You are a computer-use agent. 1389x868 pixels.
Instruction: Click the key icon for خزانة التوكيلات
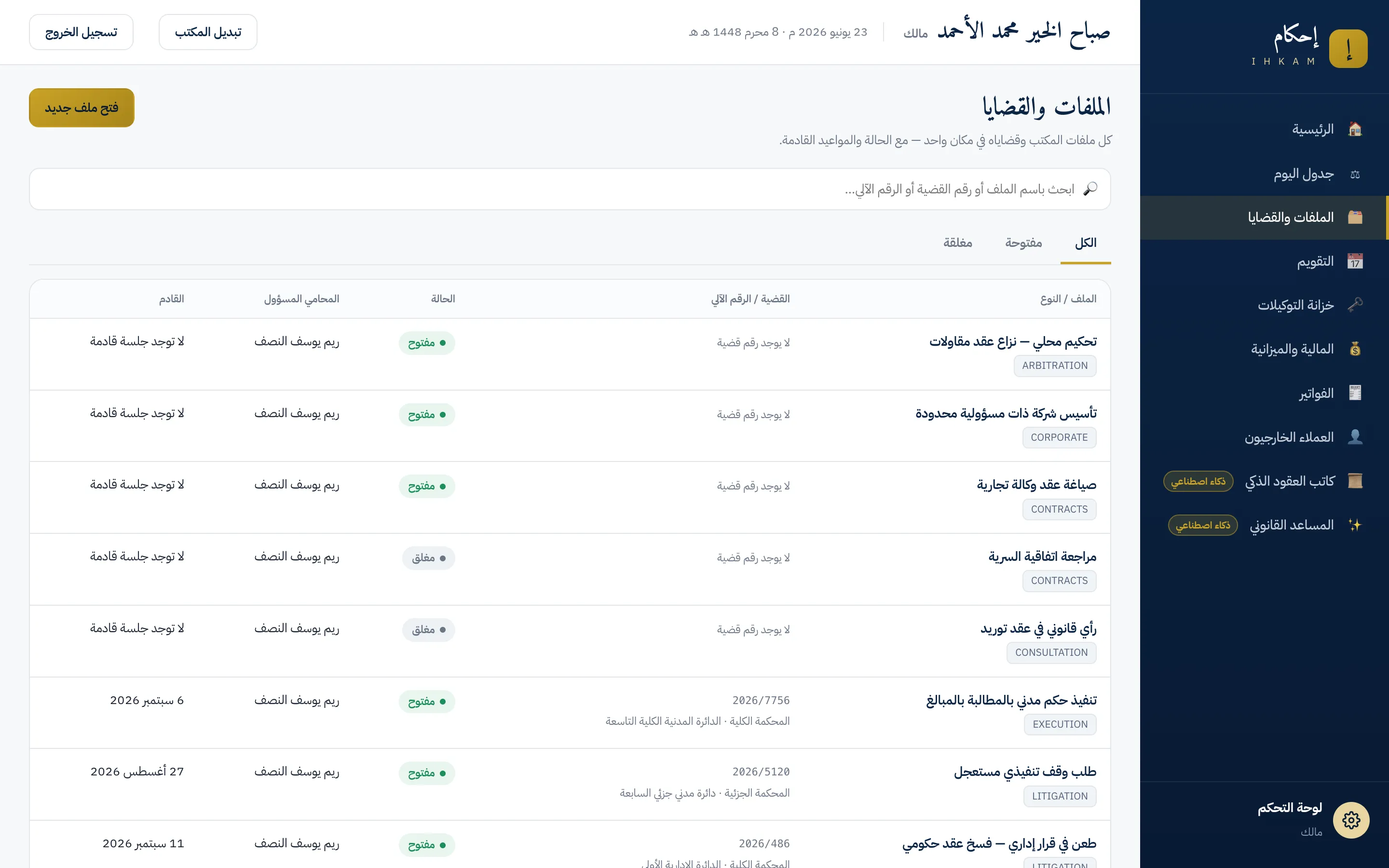point(1355,305)
